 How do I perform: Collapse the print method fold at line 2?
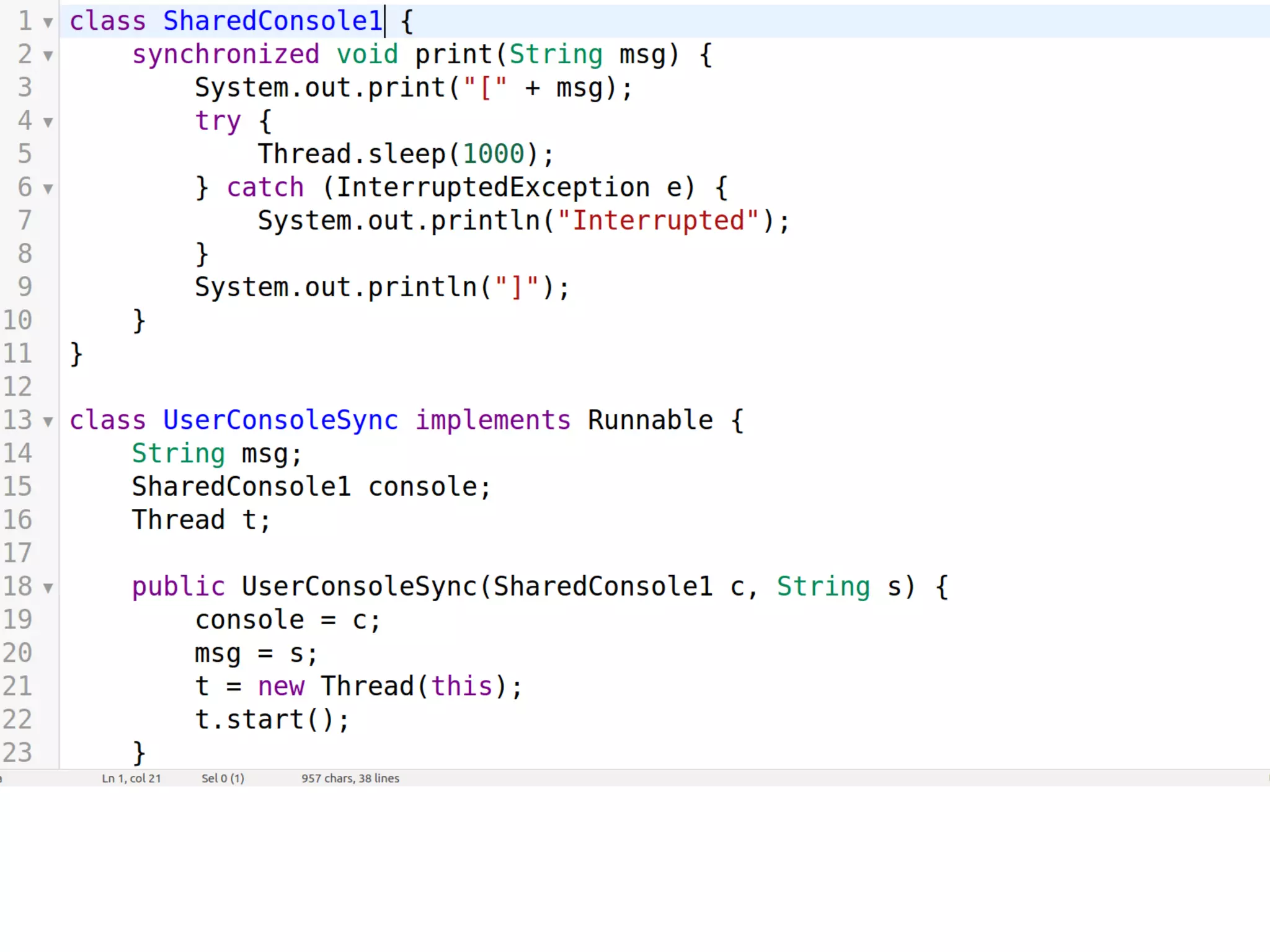point(48,56)
